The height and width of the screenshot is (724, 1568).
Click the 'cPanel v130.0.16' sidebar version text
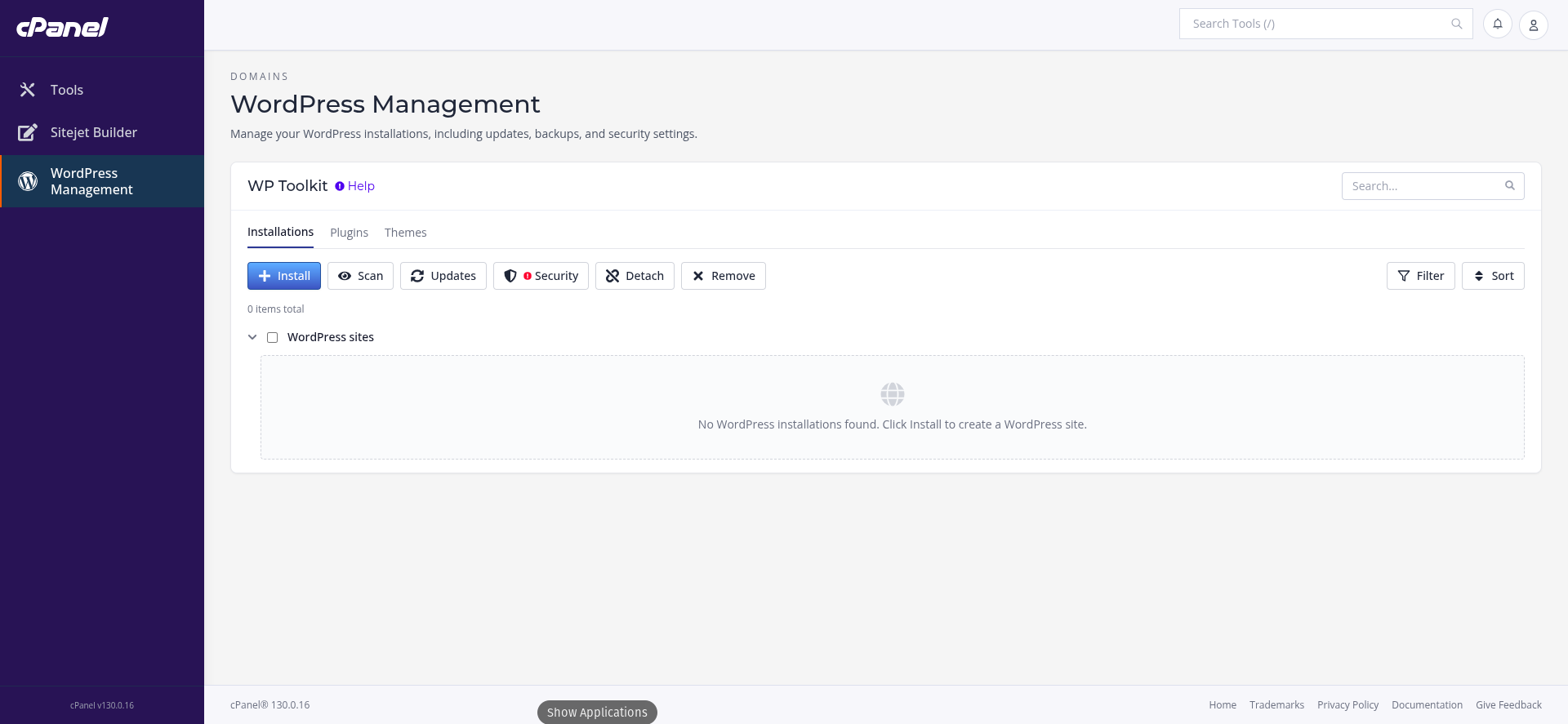click(x=102, y=705)
